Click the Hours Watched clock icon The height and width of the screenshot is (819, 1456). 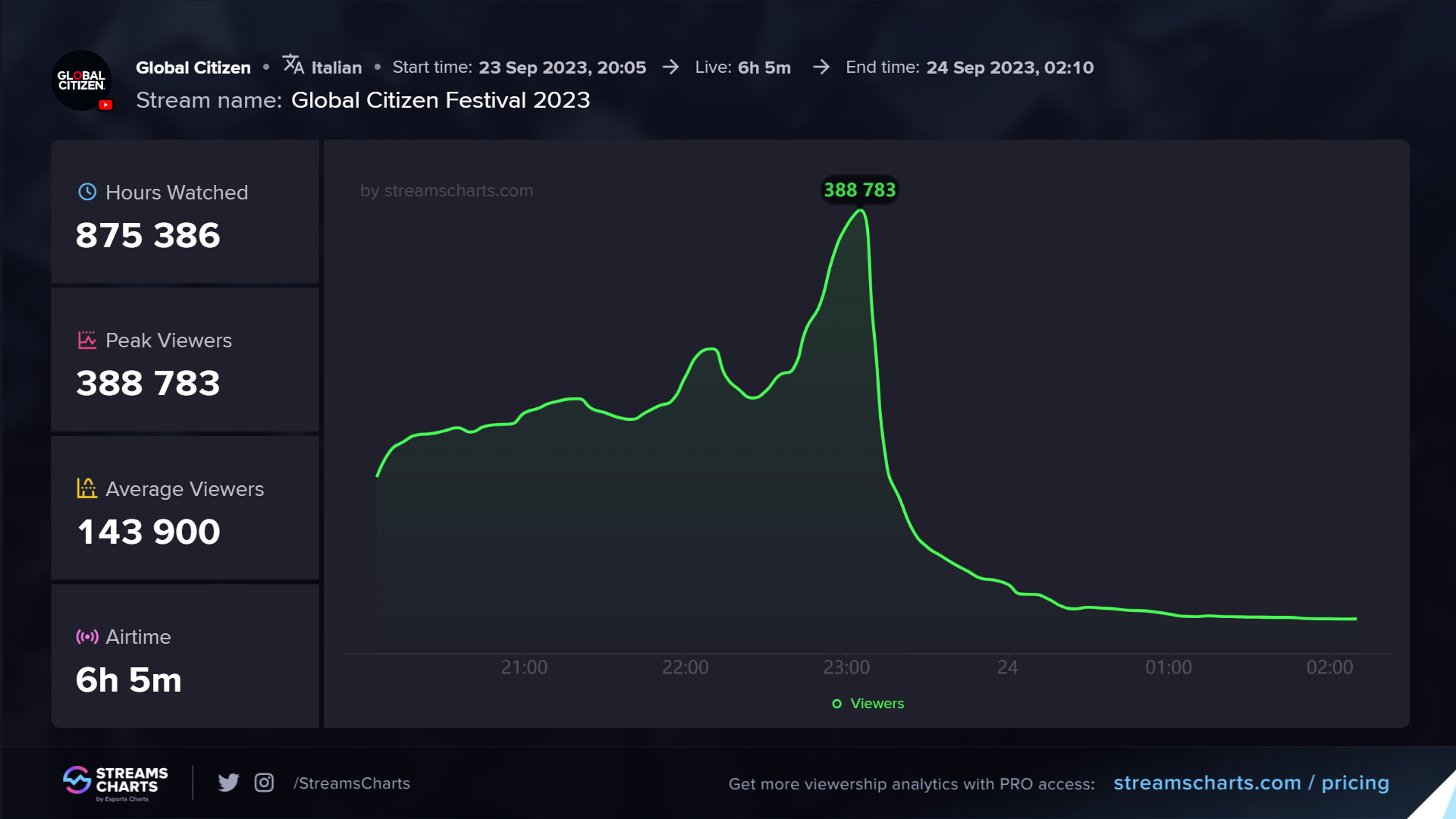coord(87,192)
